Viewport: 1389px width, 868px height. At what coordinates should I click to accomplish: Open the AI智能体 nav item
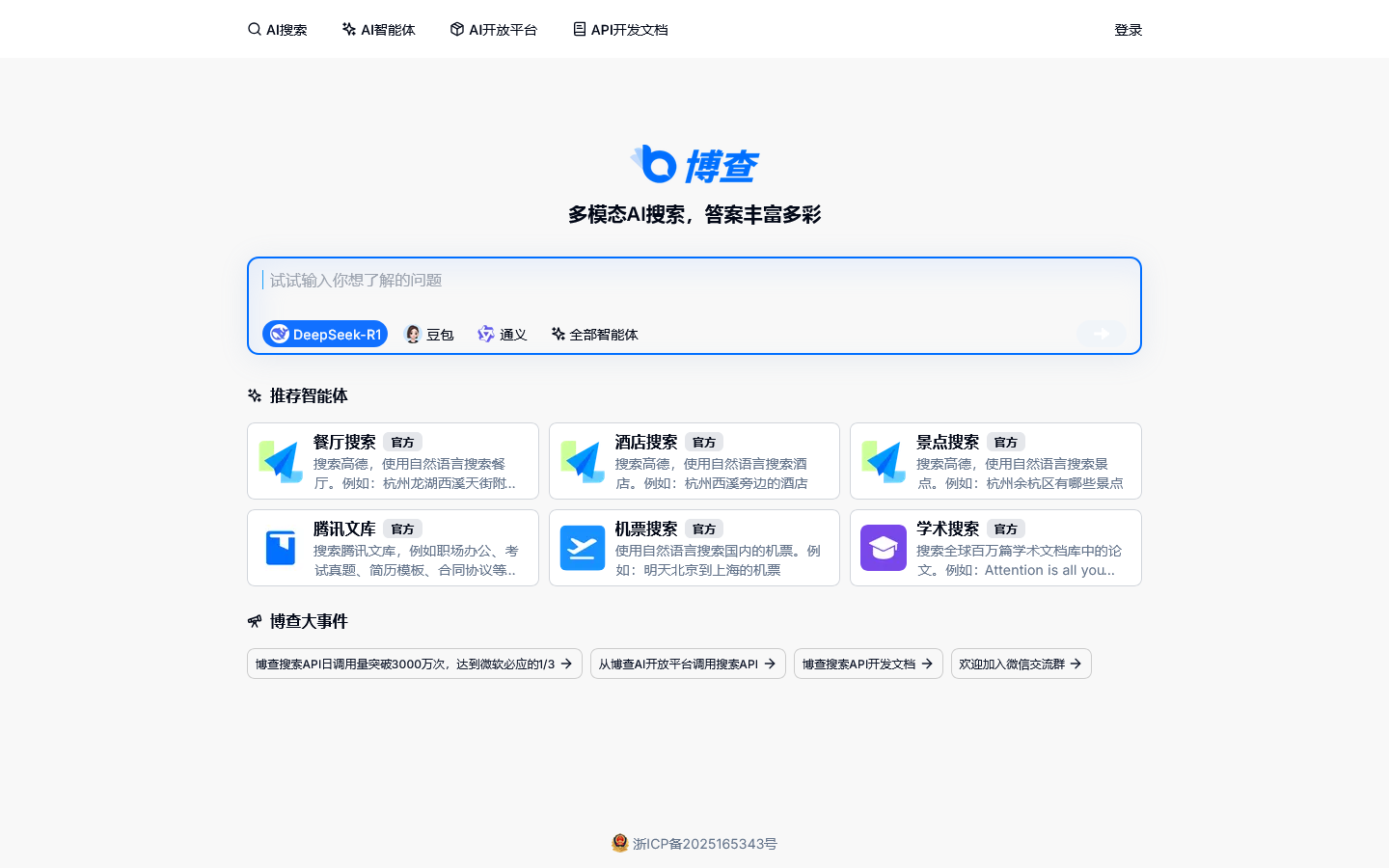(378, 30)
